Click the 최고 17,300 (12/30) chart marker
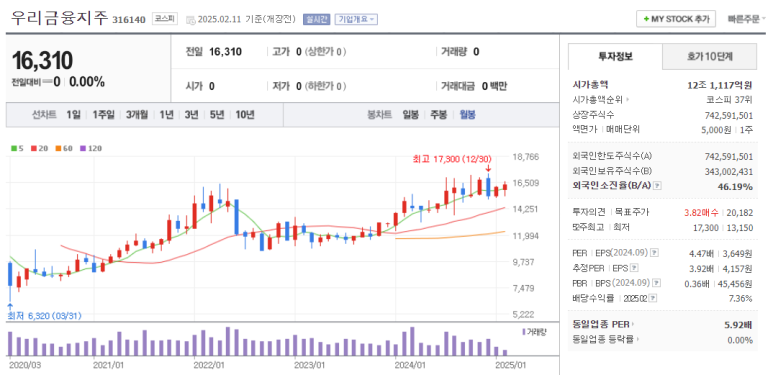 click(453, 159)
